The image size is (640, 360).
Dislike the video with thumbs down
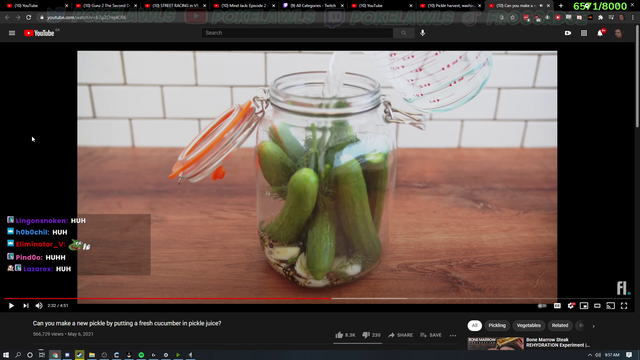(371, 335)
